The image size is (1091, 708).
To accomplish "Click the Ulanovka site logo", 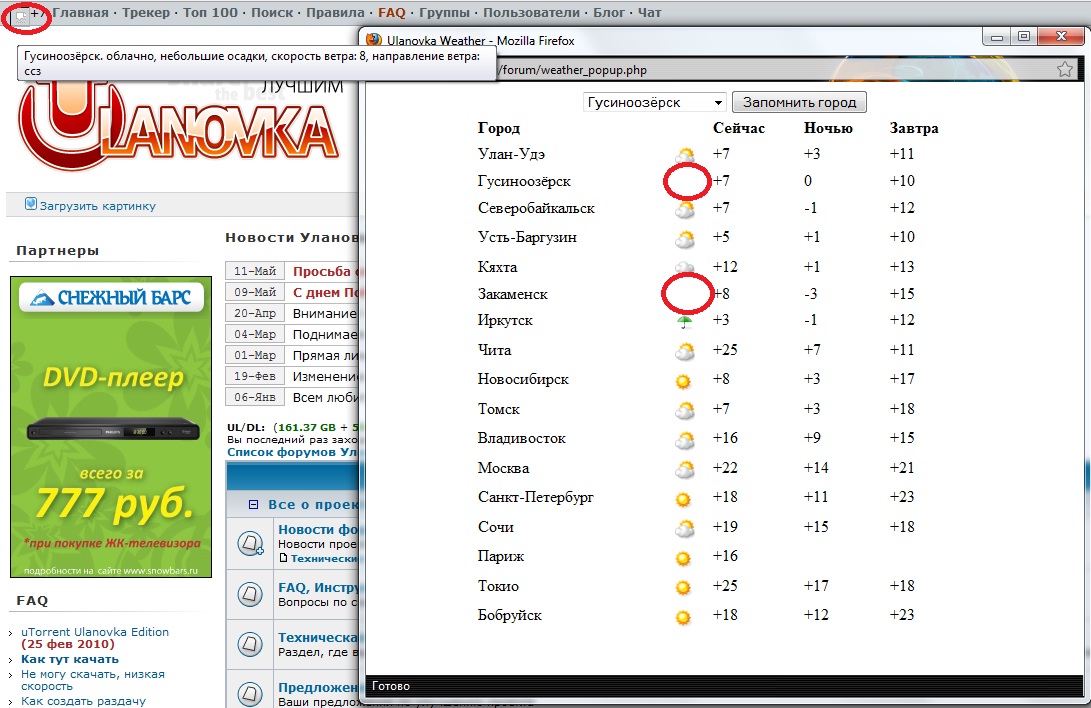I will (x=180, y=125).
